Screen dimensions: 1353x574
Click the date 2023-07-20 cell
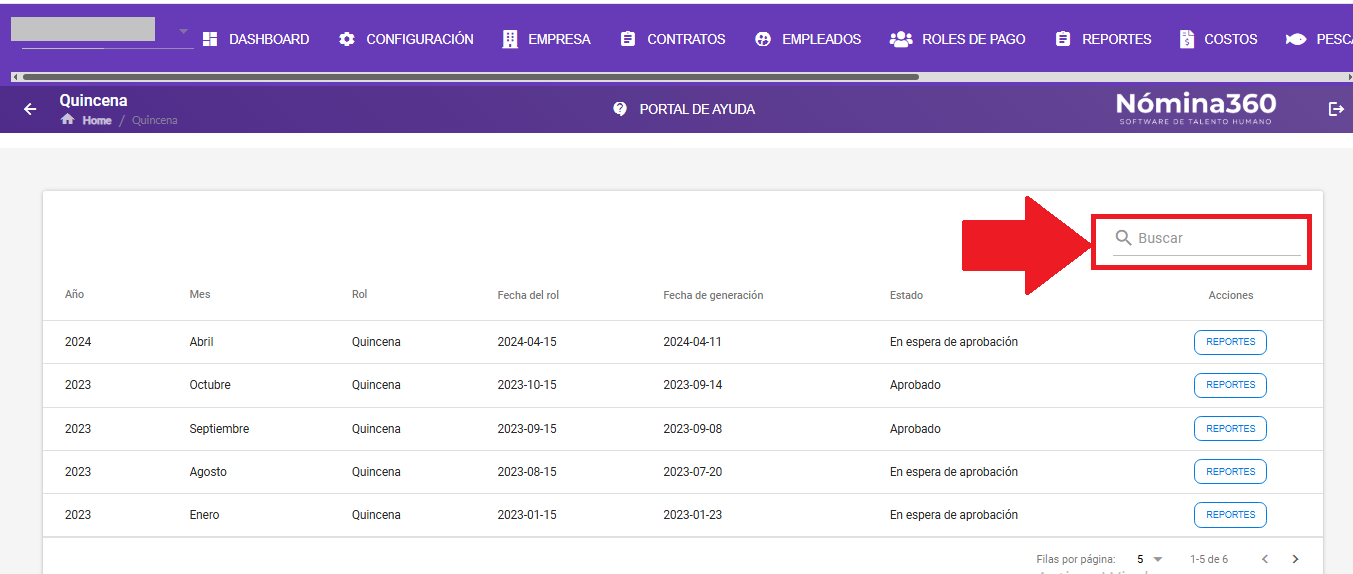(x=692, y=472)
